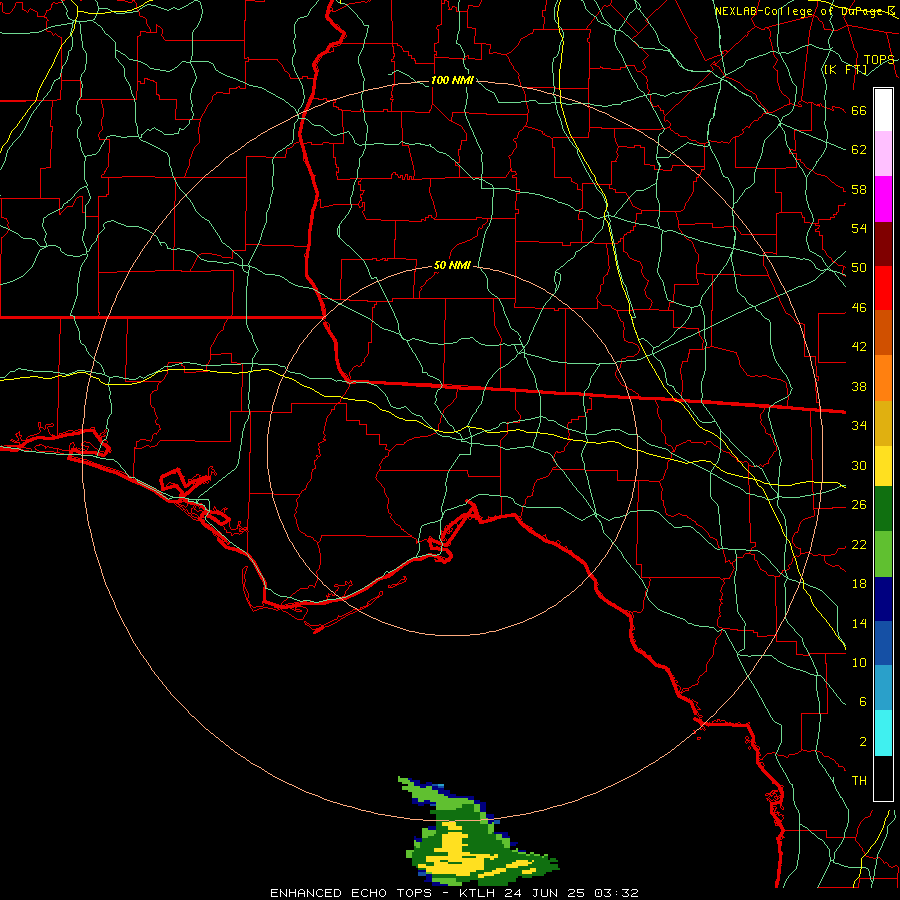This screenshot has height=900, width=900.
Task: Click the '42' legend value
Action: [859, 347]
